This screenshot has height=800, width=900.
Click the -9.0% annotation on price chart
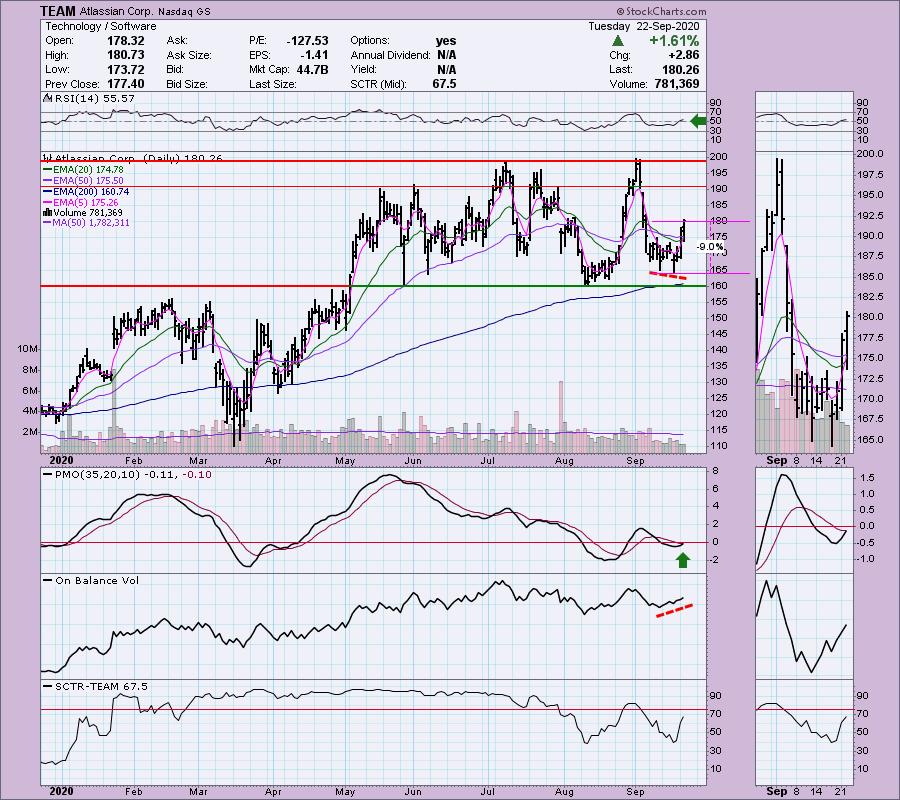point(710,247)
